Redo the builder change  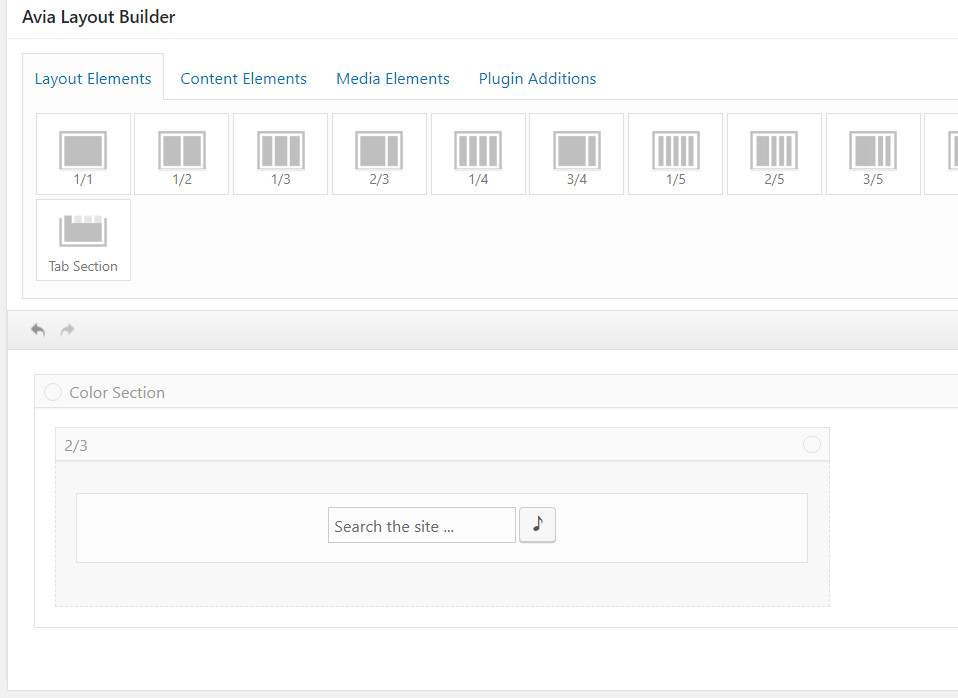pyautogui.click(x=67, y=330)
